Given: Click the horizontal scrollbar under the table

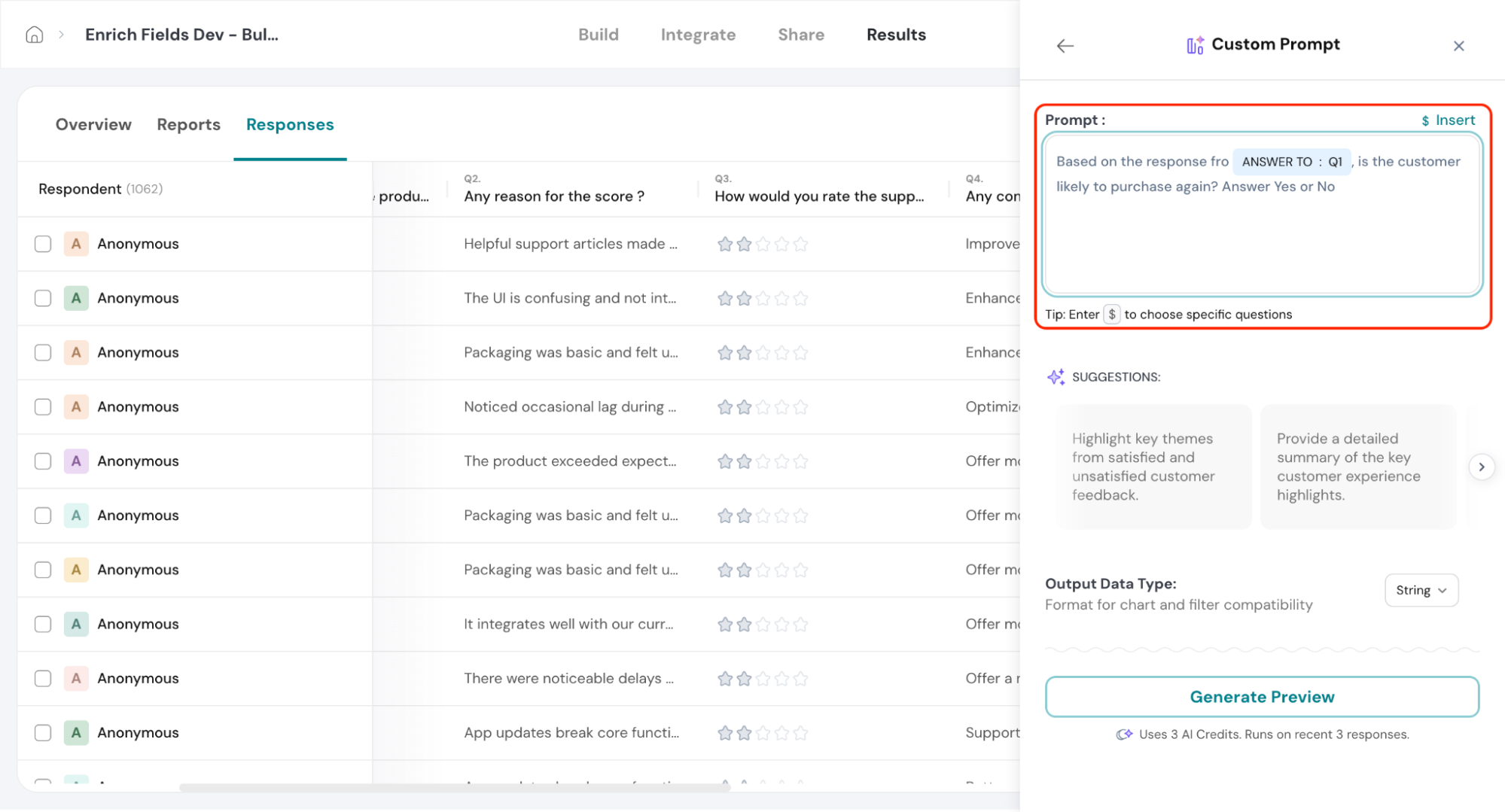Looking at the screenshot, I should [454, 788].
